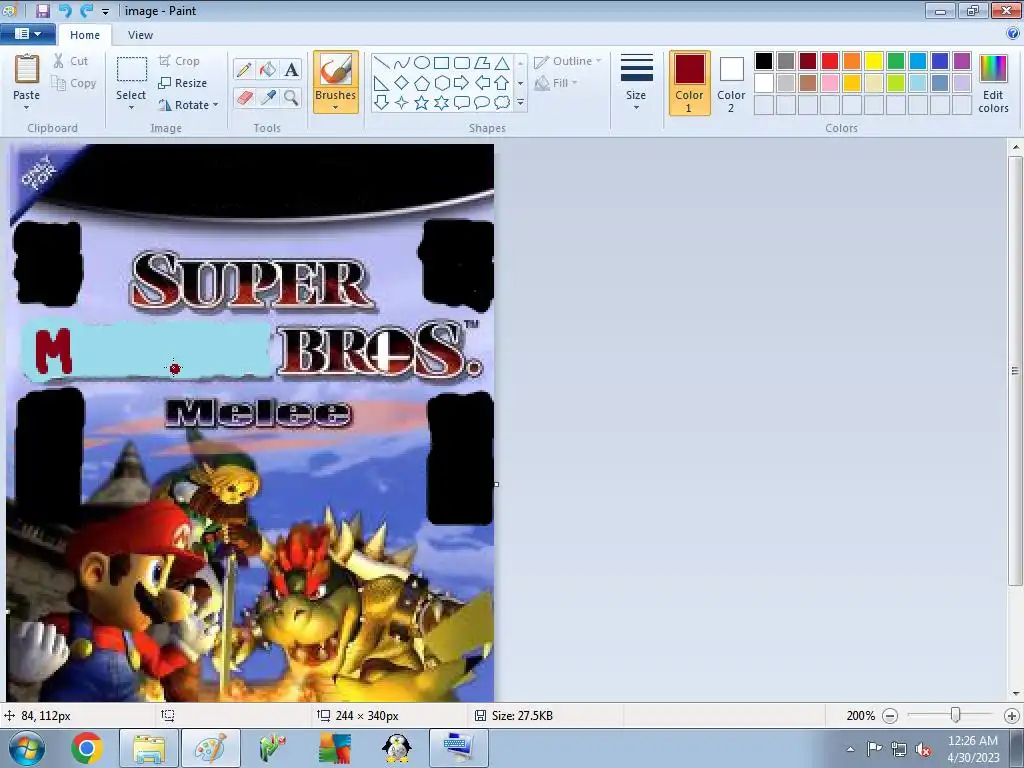Screen dimensions: 1024x768
Task: Open Edit colors dialog
Action: pos(993,84)
